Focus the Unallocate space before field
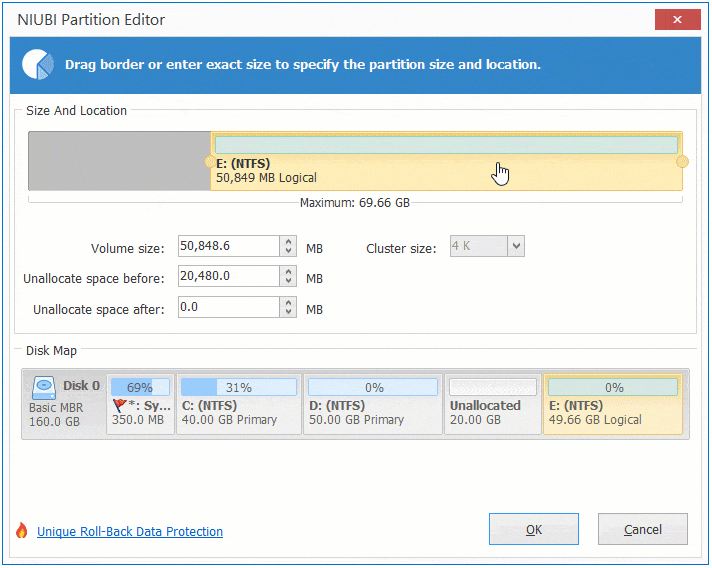Screen dimensions: 712x568 coord(227,277)
